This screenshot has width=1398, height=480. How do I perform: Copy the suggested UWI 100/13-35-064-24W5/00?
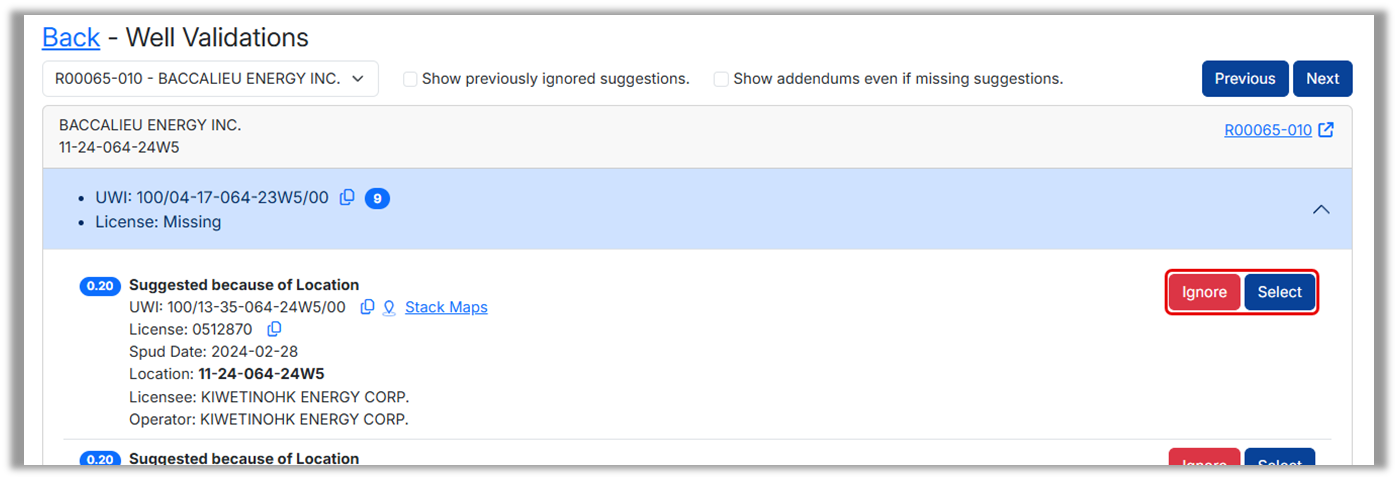(367, 307)
